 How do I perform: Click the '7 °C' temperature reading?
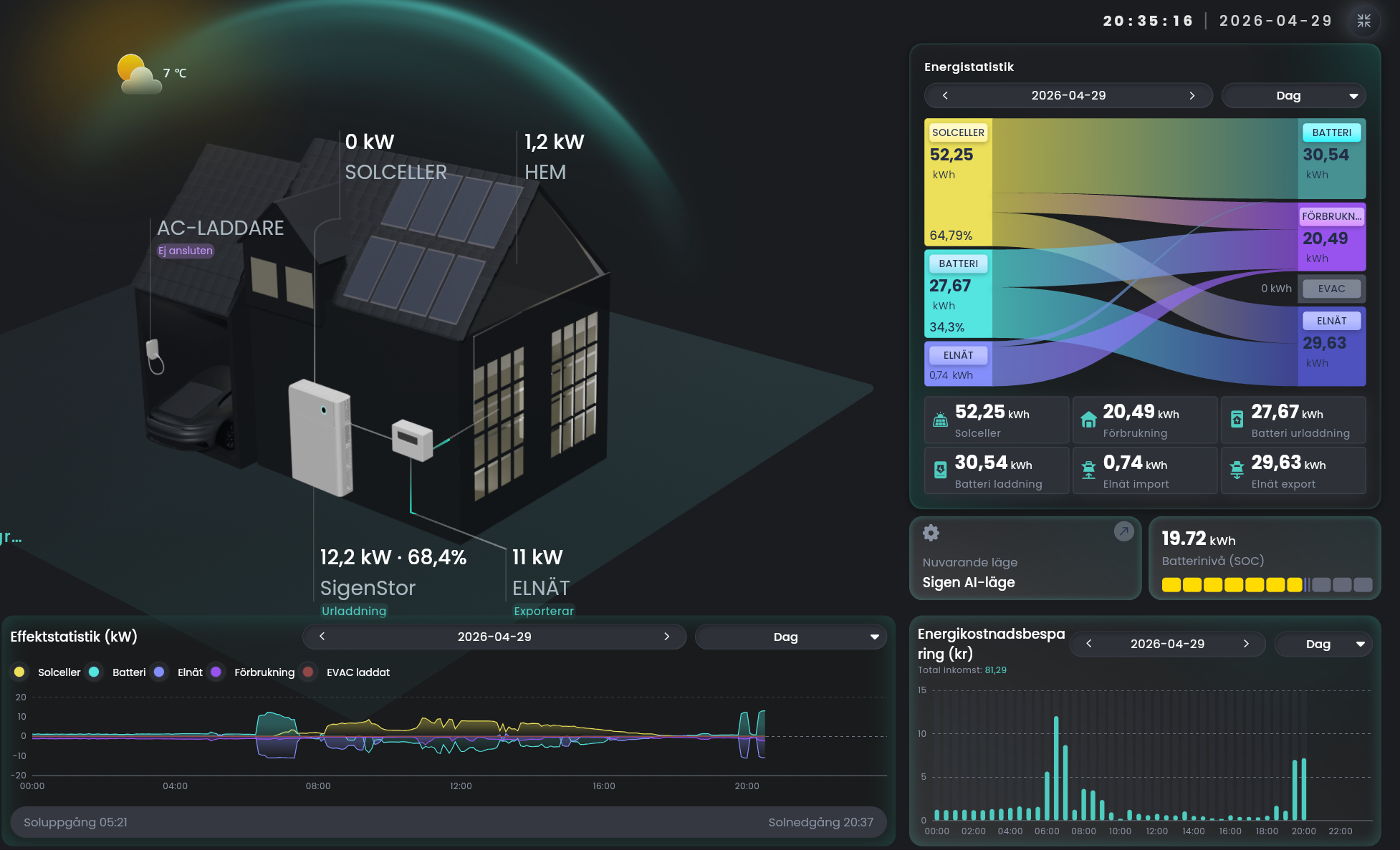click(175, 73)
